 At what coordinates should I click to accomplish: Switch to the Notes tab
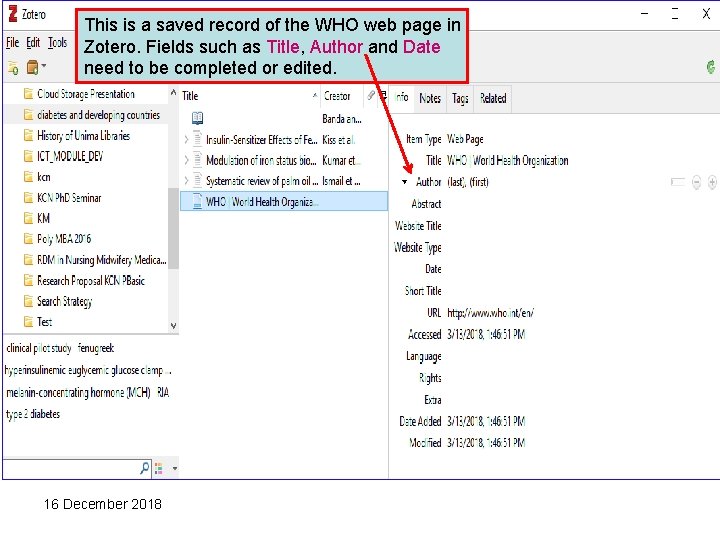430,98
